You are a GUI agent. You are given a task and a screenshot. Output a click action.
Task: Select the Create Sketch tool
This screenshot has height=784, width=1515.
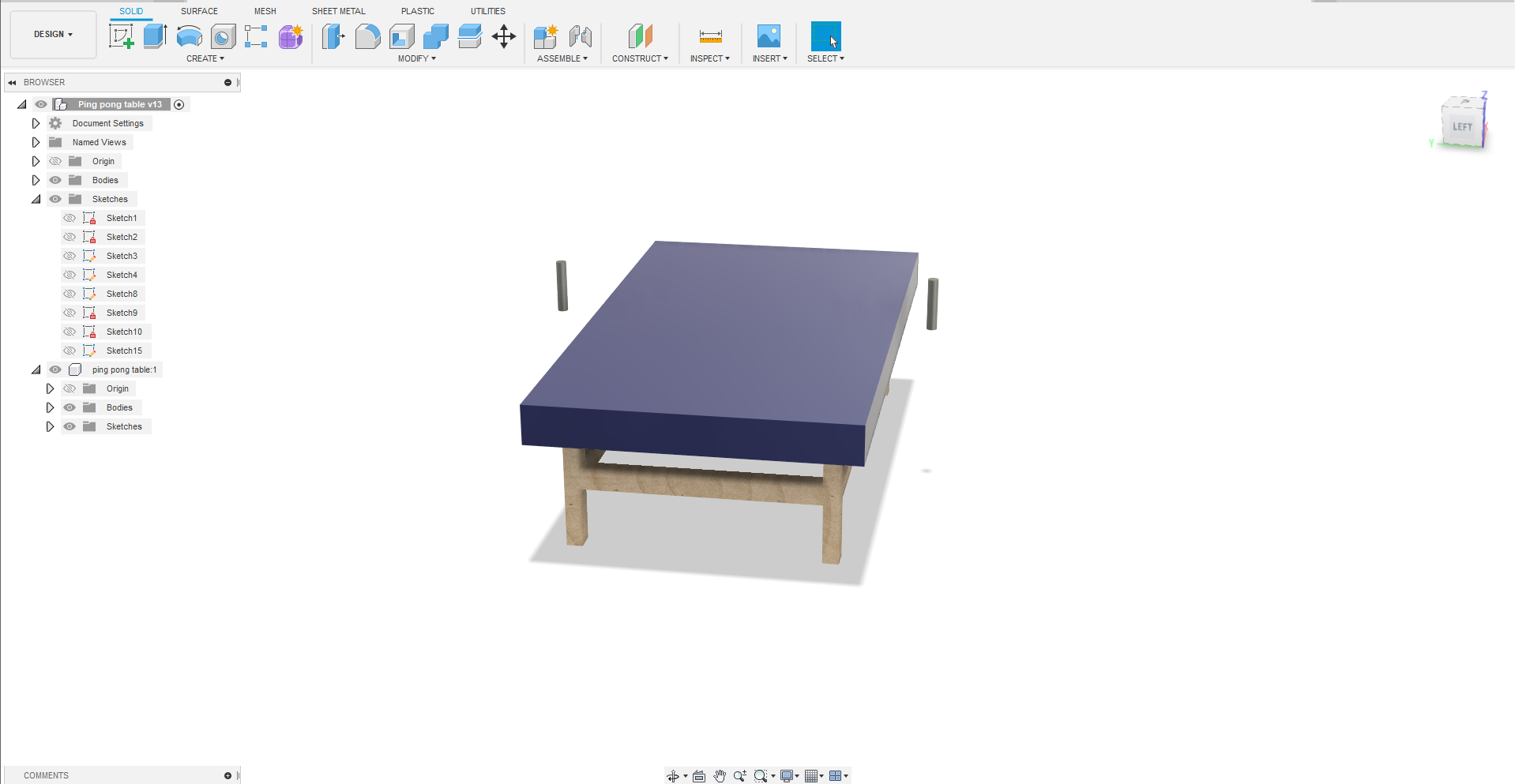121,36
